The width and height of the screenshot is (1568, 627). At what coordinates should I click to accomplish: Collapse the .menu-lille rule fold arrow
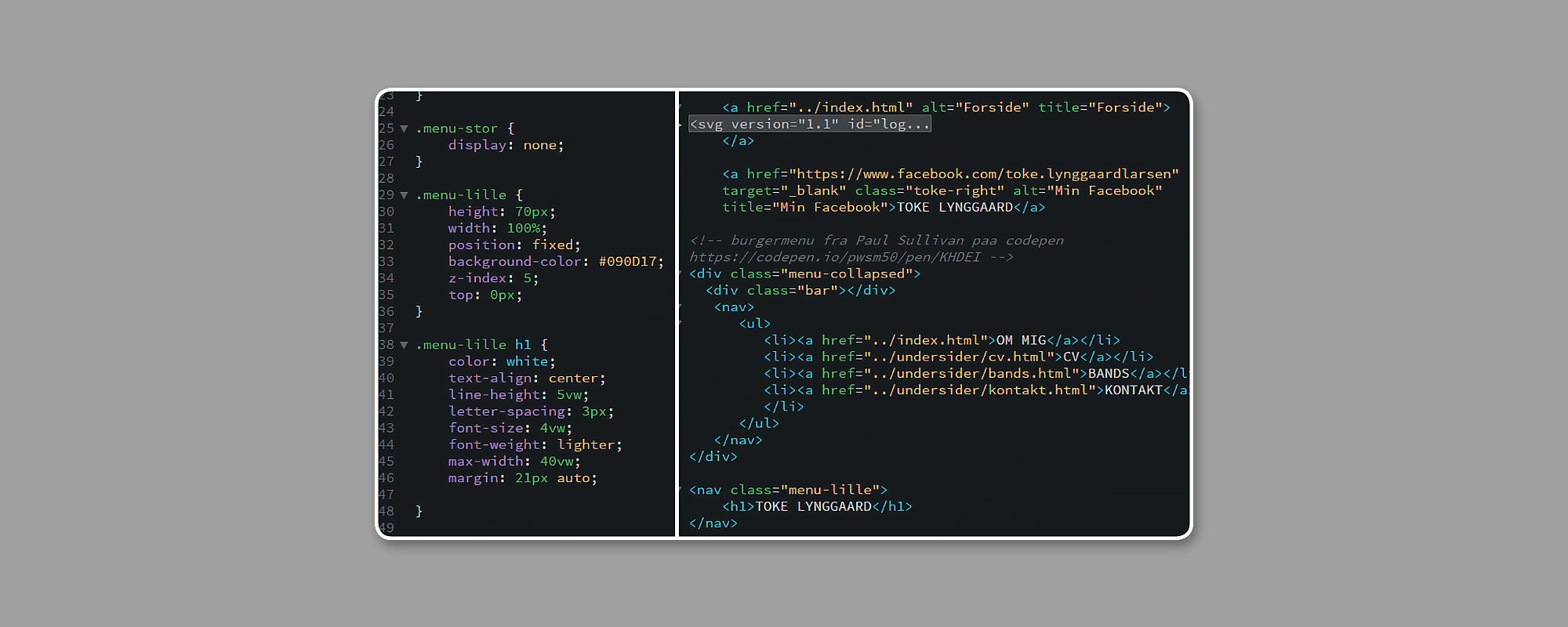tap(404, 195)
